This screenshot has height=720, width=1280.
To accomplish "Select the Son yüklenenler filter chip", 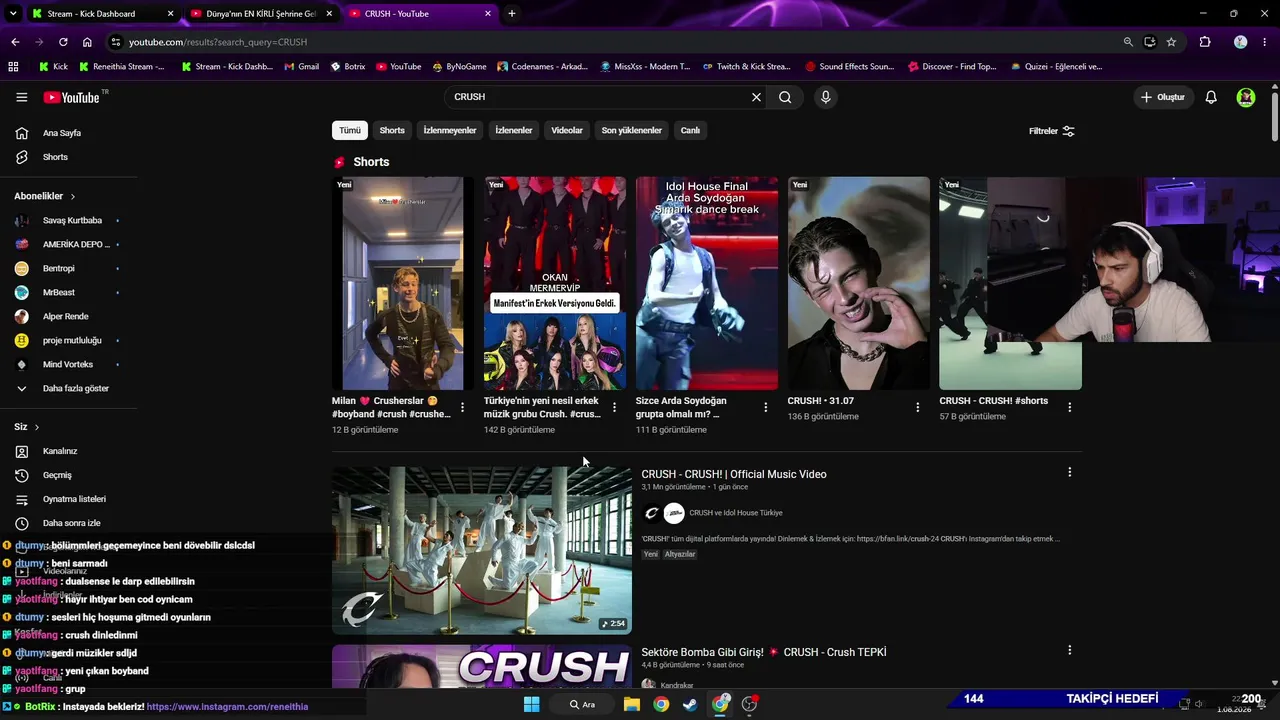I will tap(632, 130).
